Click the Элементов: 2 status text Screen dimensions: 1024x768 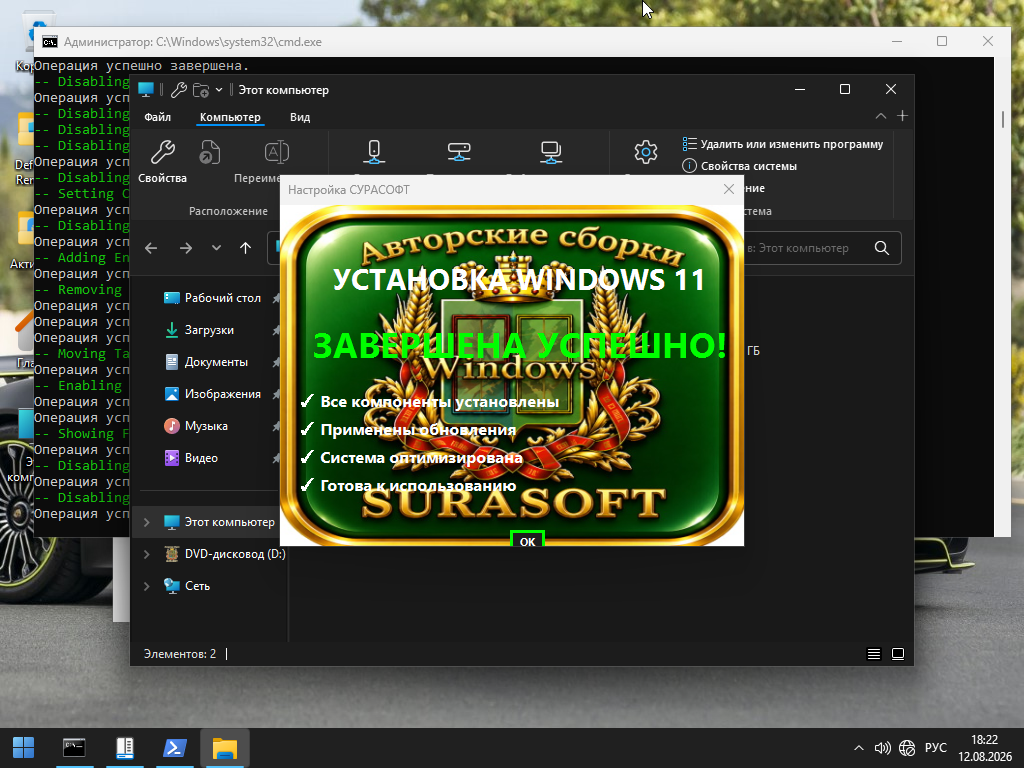(180, 654)
